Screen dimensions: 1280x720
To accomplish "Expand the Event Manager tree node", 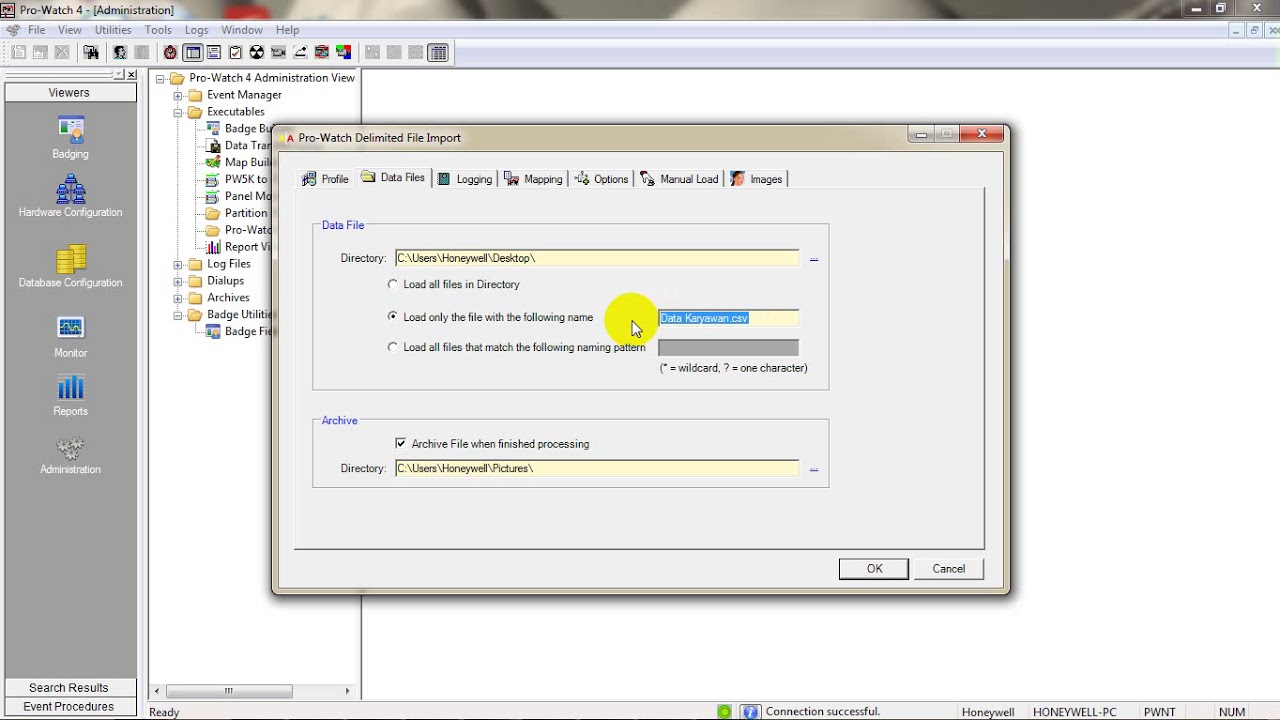I will click(178, 95).
